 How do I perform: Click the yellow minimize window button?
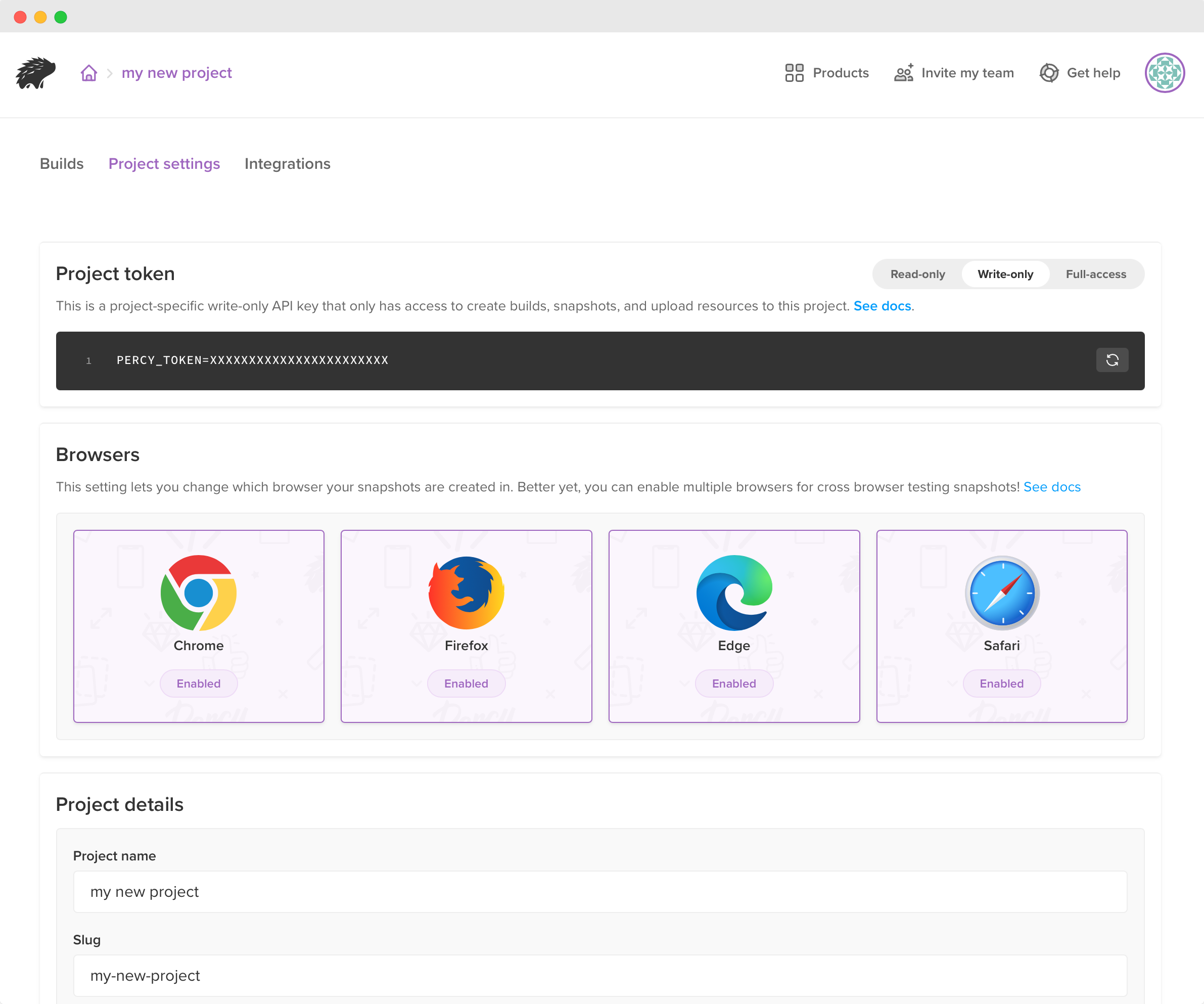pyautogui.click(x=40, y=17)
